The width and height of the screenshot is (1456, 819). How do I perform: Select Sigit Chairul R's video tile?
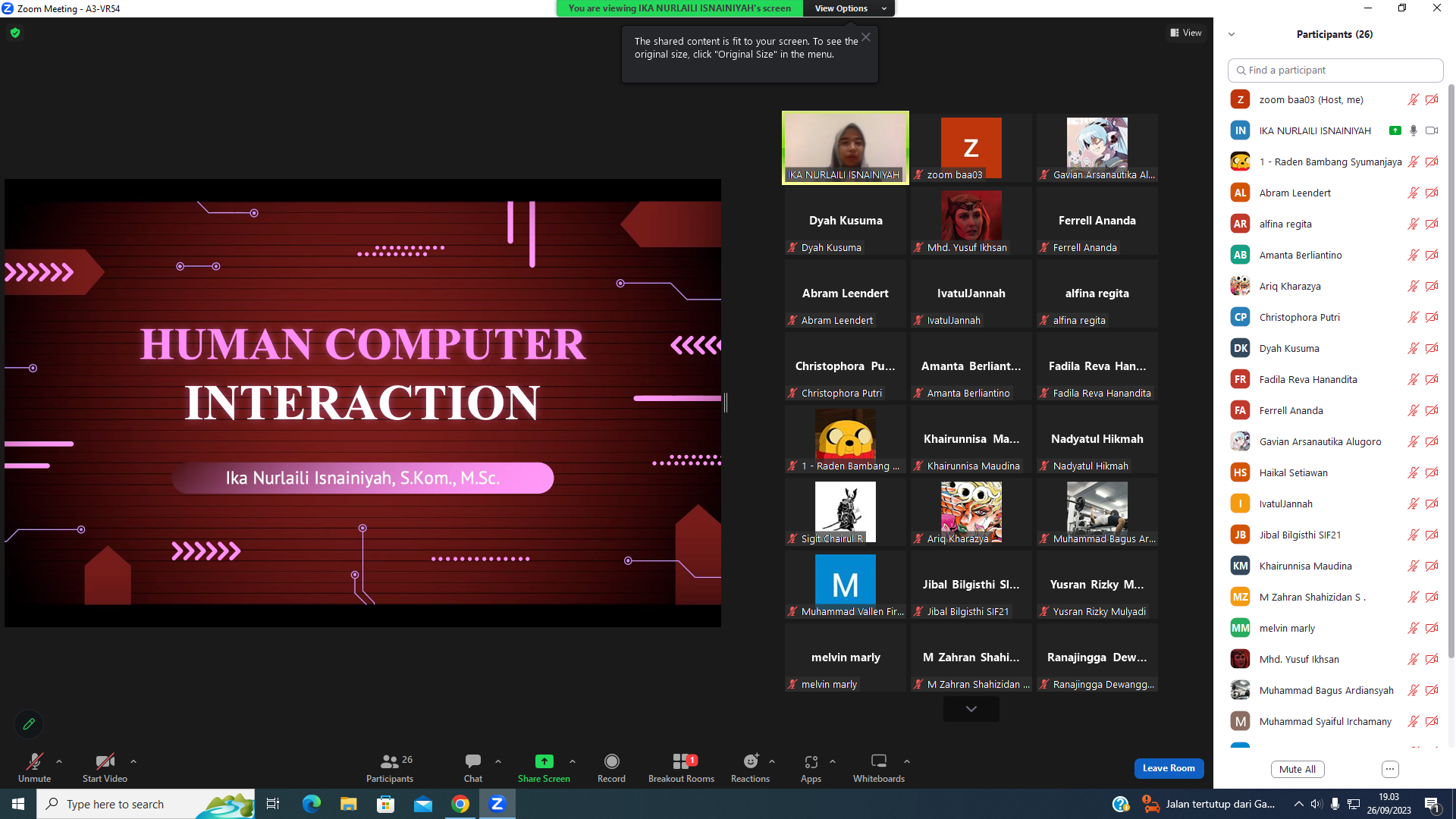(x=846, y=512)
